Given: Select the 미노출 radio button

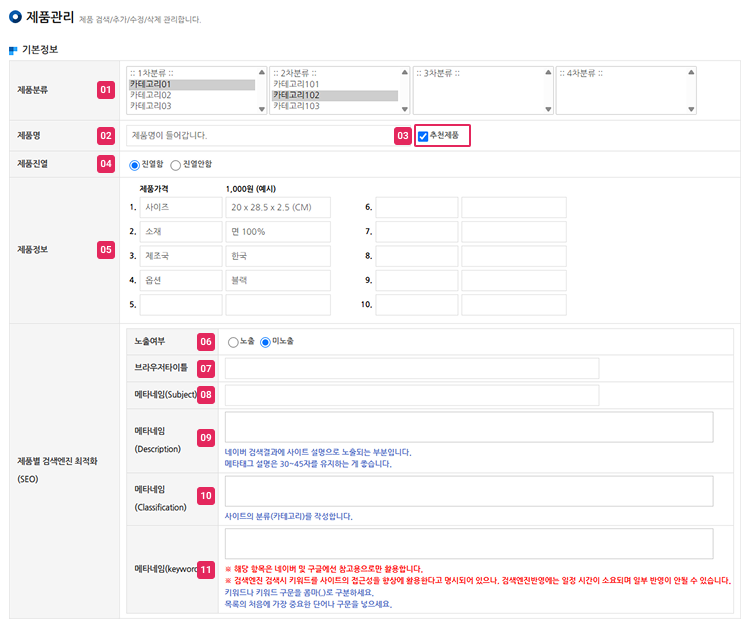Looking at the screenshot, I should pos(265,342).
